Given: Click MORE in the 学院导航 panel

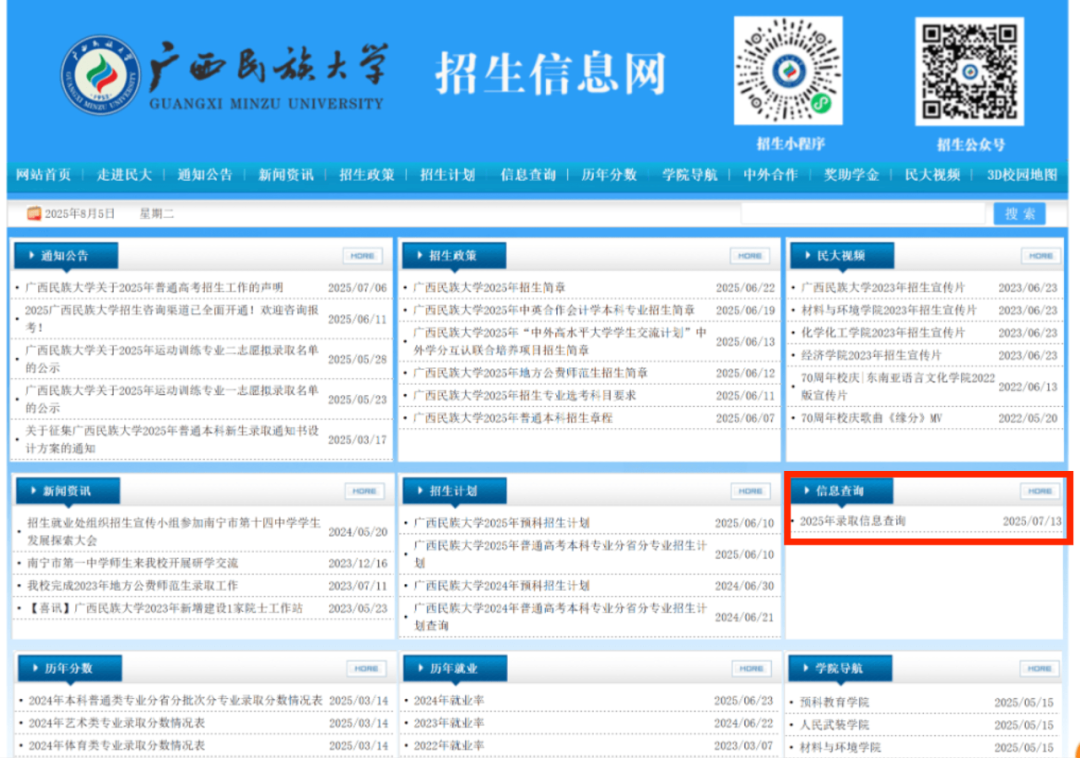Looking at the screenshot, I should (x=1039, y=668).
